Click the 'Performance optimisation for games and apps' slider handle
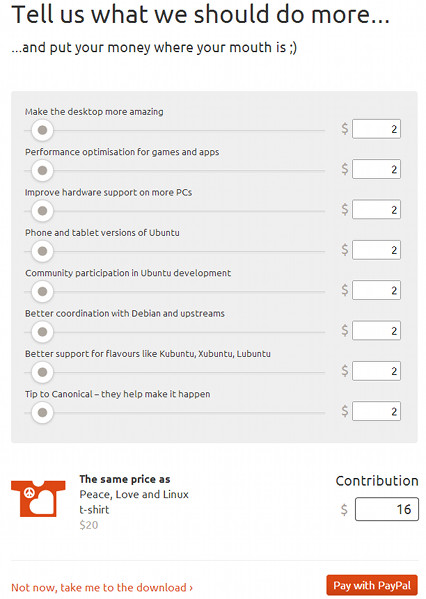The image size is (426, 599). tap(42, 170)
